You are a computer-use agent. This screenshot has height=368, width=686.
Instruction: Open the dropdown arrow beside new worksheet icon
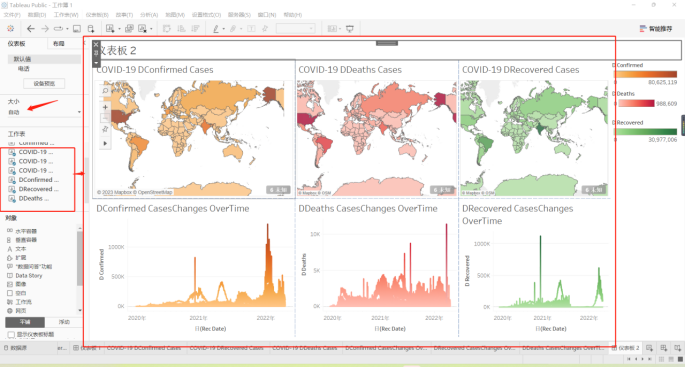click(119, 29)
